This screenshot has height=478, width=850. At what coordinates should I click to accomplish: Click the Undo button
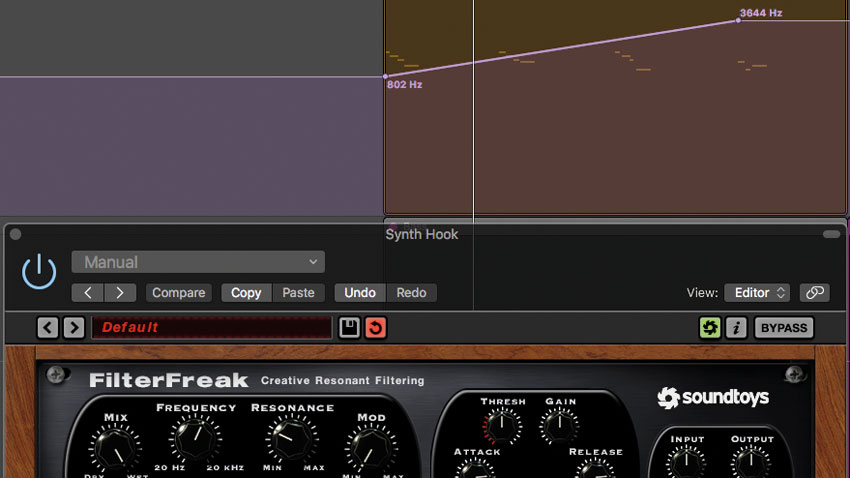coord(360,293)
